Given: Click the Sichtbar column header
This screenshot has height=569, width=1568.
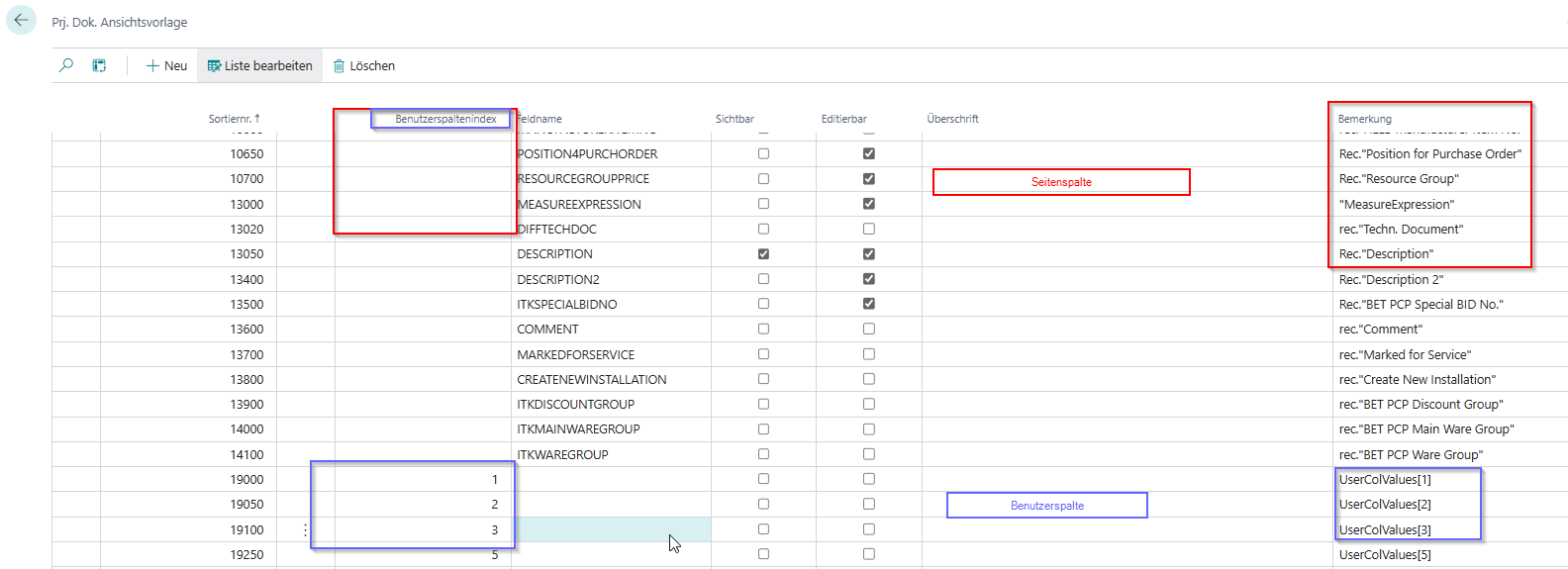Looking at the screenshot, I should point(735,119).
